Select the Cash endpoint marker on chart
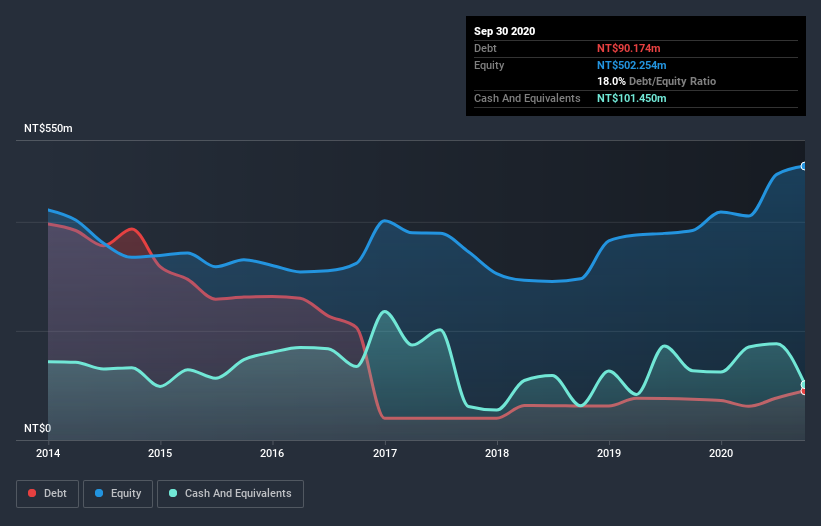Image resolution: width=821 pixels, height=526 pixels. (x=804, y=385)
